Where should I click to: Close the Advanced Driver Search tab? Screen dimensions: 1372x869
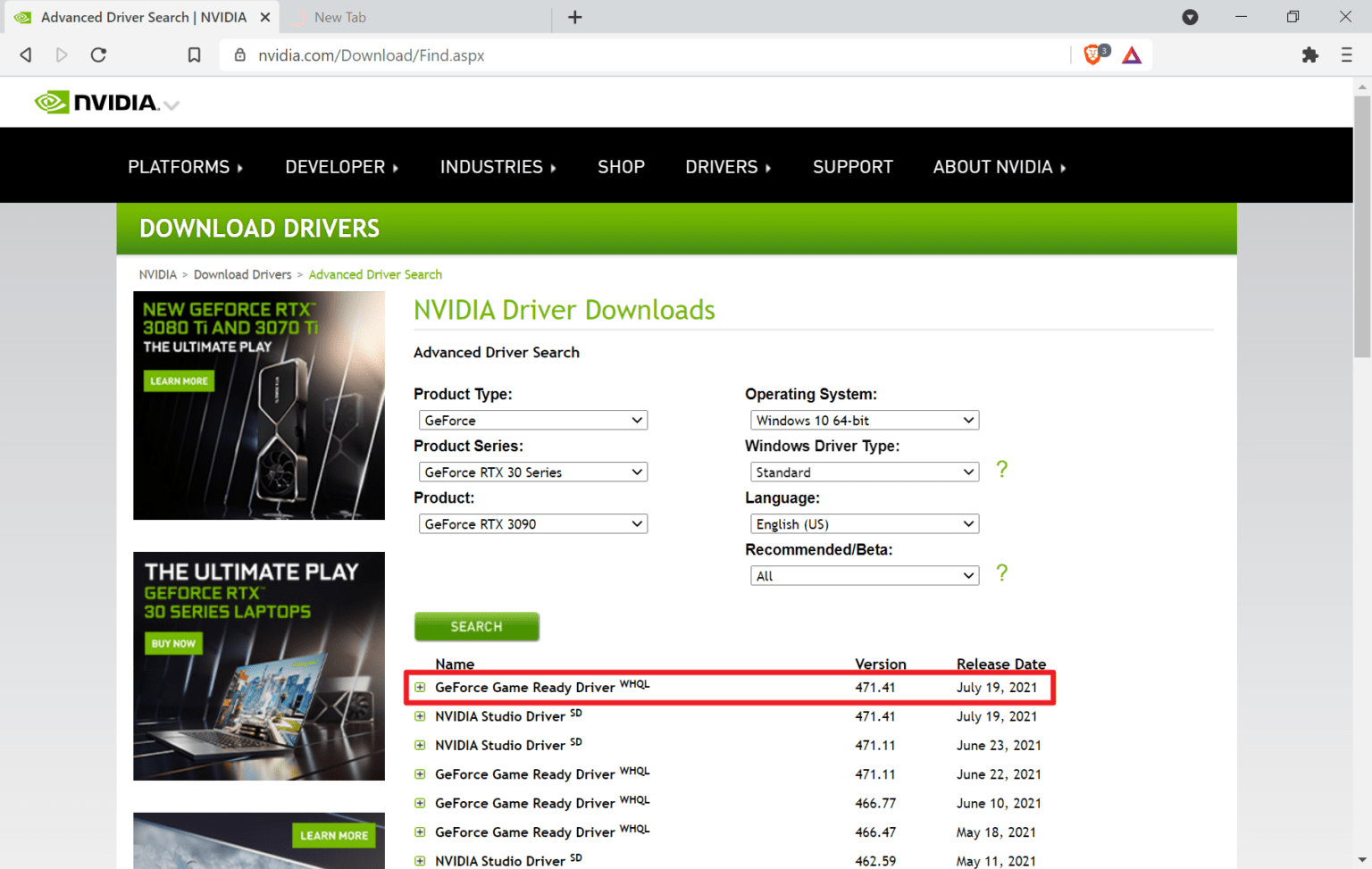(265, 17)
